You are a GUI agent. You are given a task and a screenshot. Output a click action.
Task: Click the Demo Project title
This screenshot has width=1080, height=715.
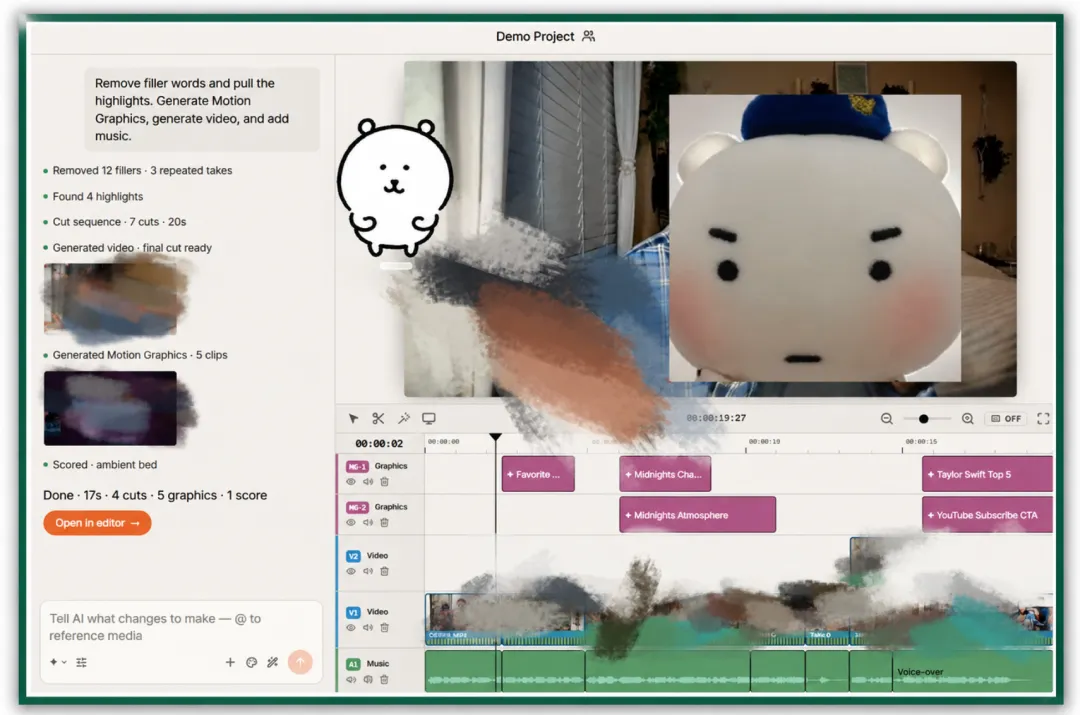(x=534, y=37)
